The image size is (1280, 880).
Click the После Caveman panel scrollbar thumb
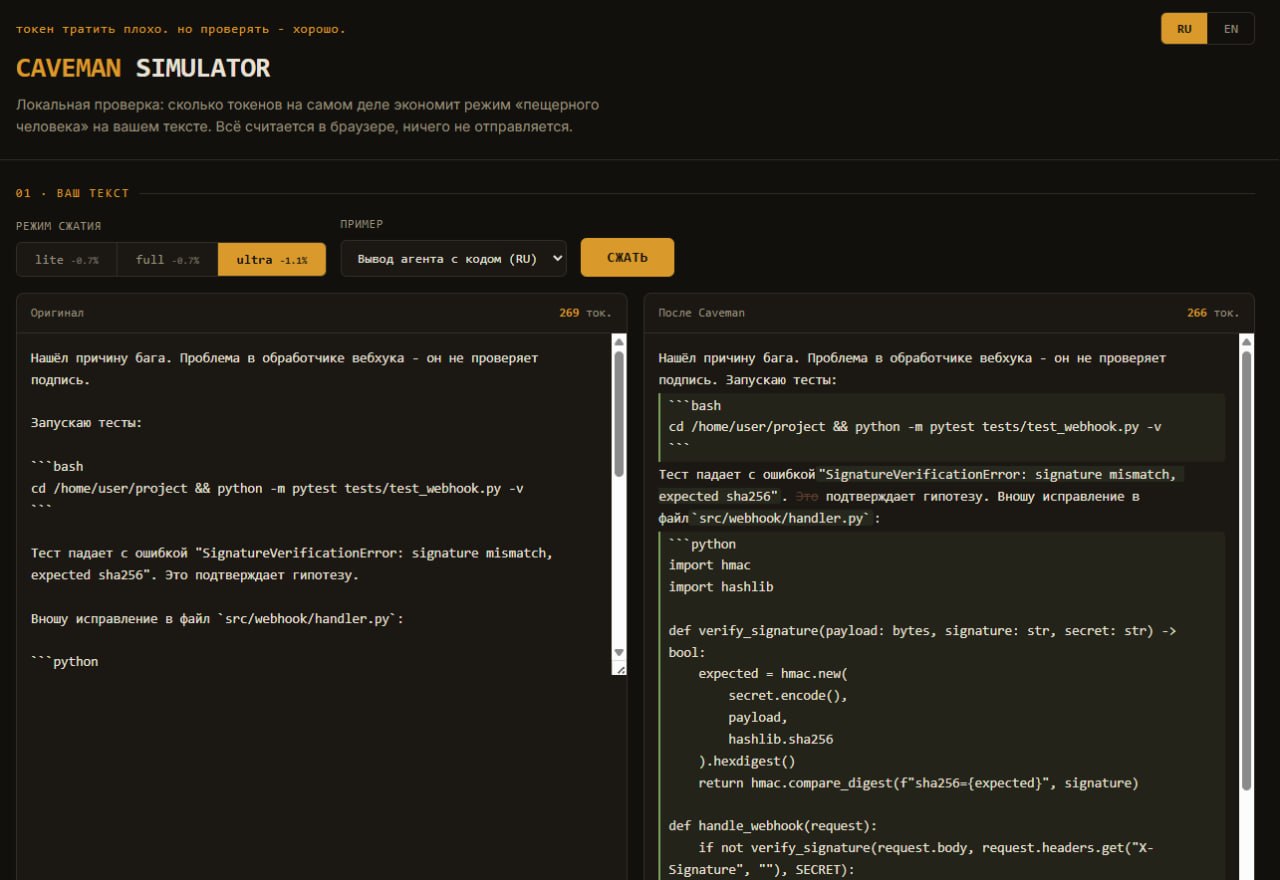click(x=1246, y=570)
